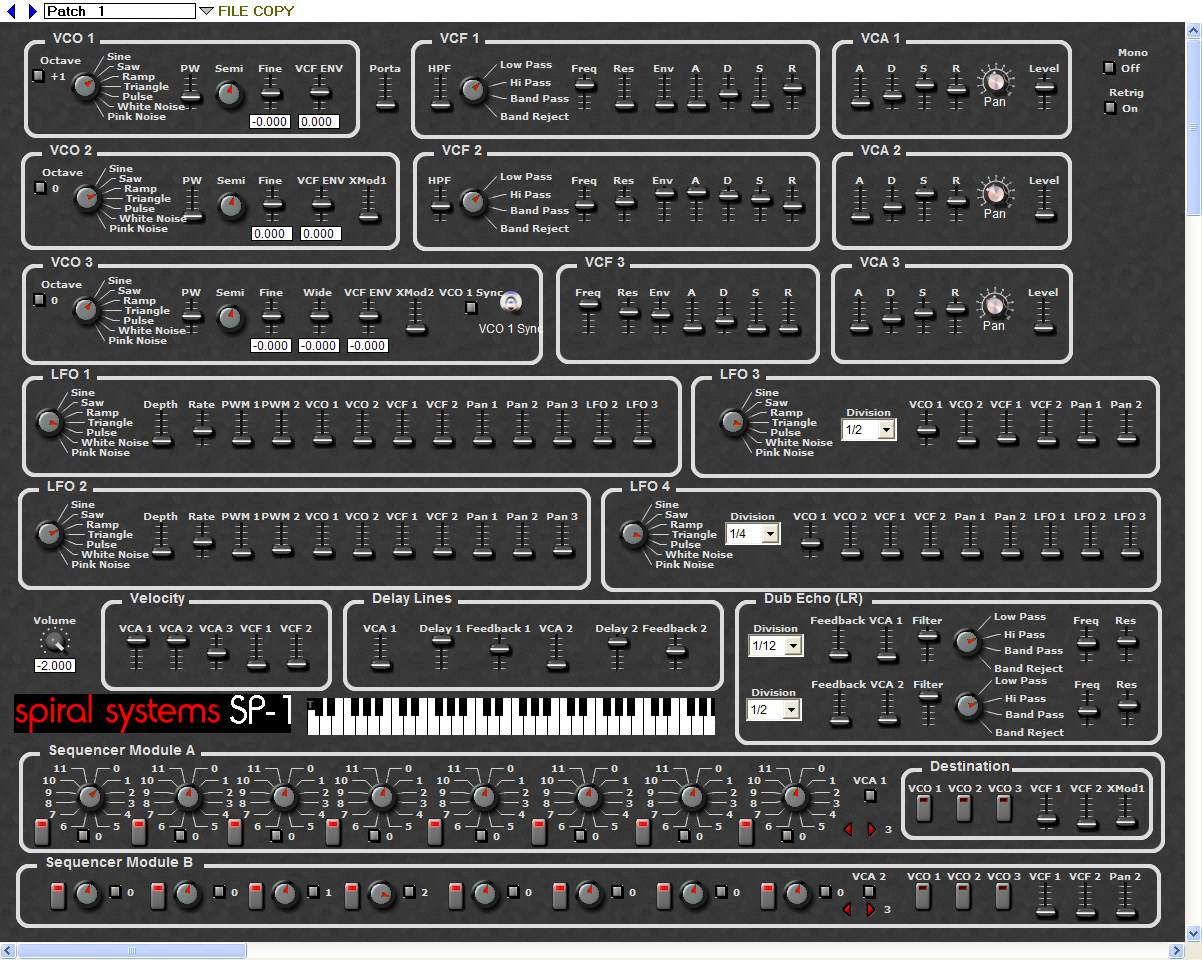This screenshot has width=1202, height=960.
Task: Click the VCA 1 Pan knob
Action: tap(994, 82)
